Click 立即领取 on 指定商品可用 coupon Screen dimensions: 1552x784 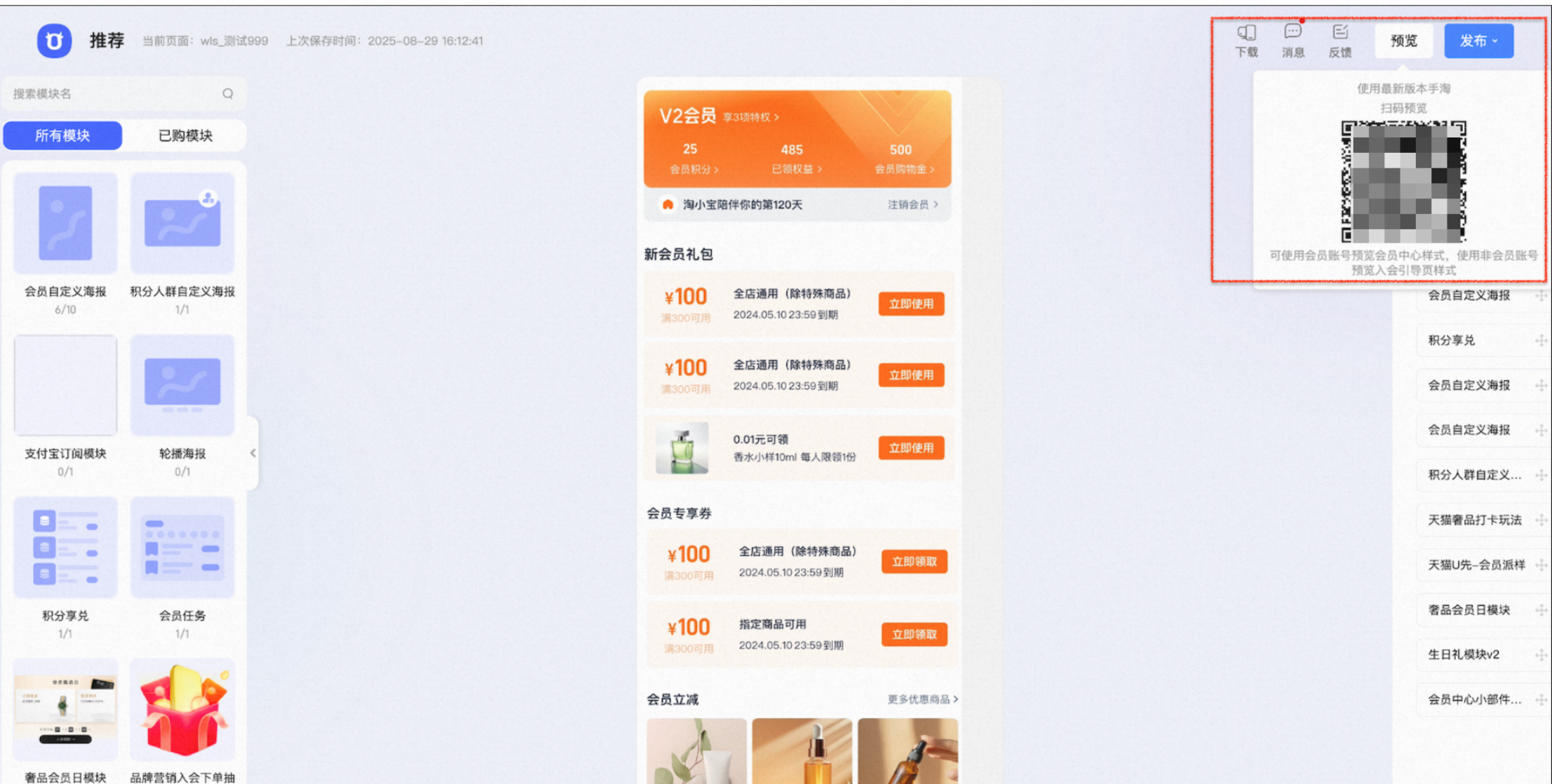tap(914, 635)
